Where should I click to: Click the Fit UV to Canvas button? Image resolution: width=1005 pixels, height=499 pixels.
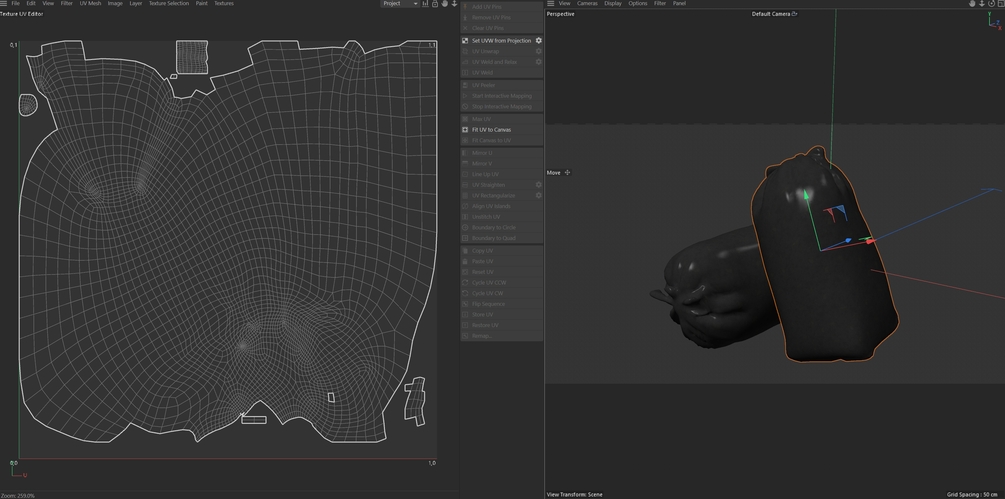(x=502, y=129)
